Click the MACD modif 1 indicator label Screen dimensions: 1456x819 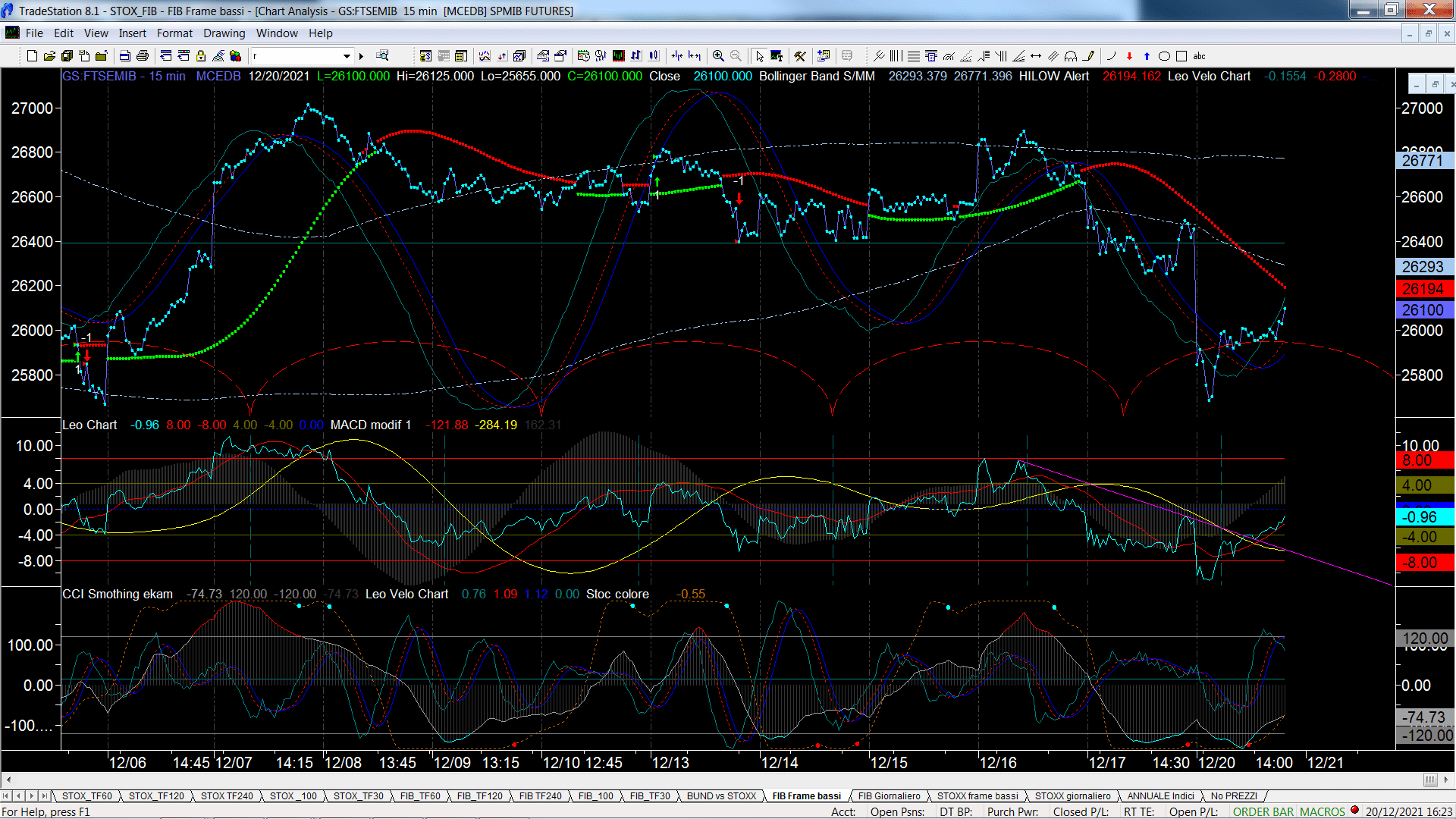click(x=371, y=425)
